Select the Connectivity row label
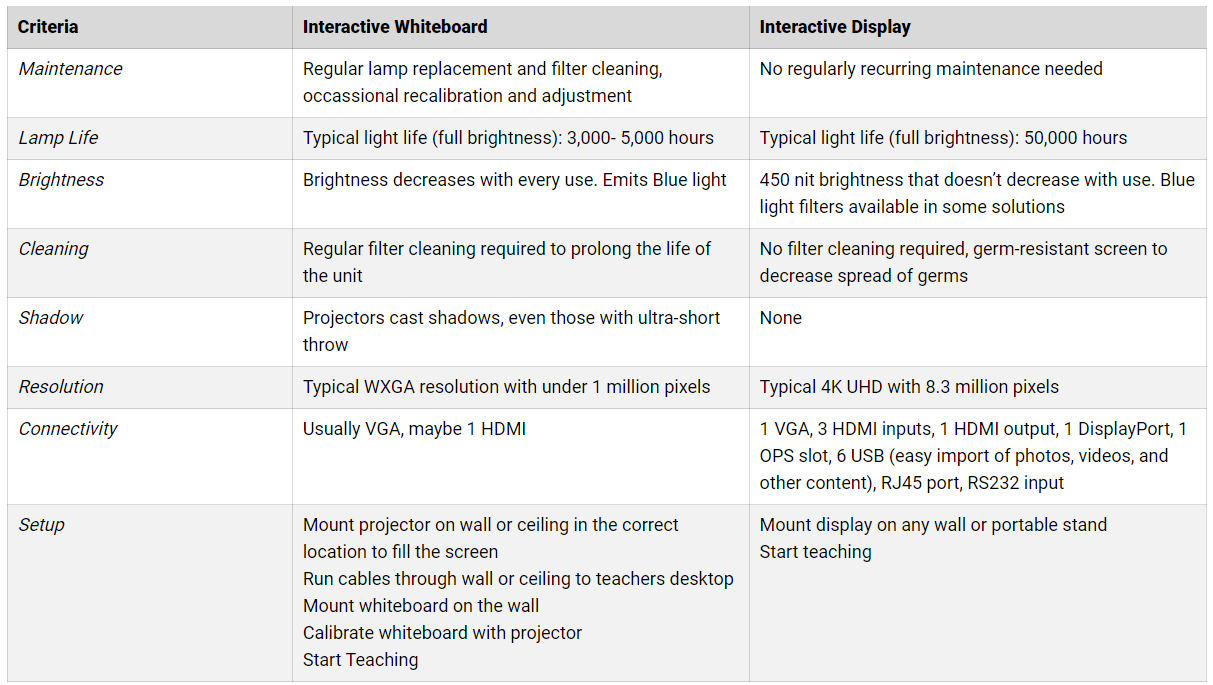The width and height of the screenshot is (1213, 685). [68, 429]
